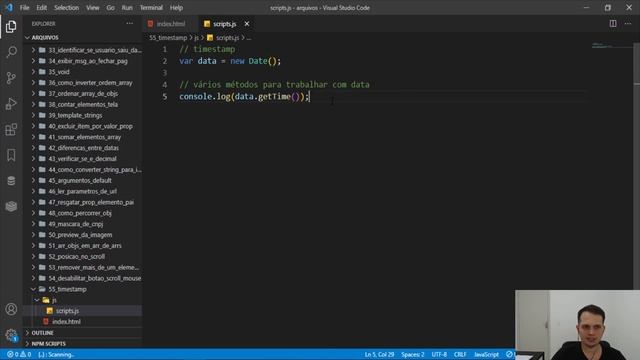
Task: Click the split editor right icon
Action: point(613,24)
